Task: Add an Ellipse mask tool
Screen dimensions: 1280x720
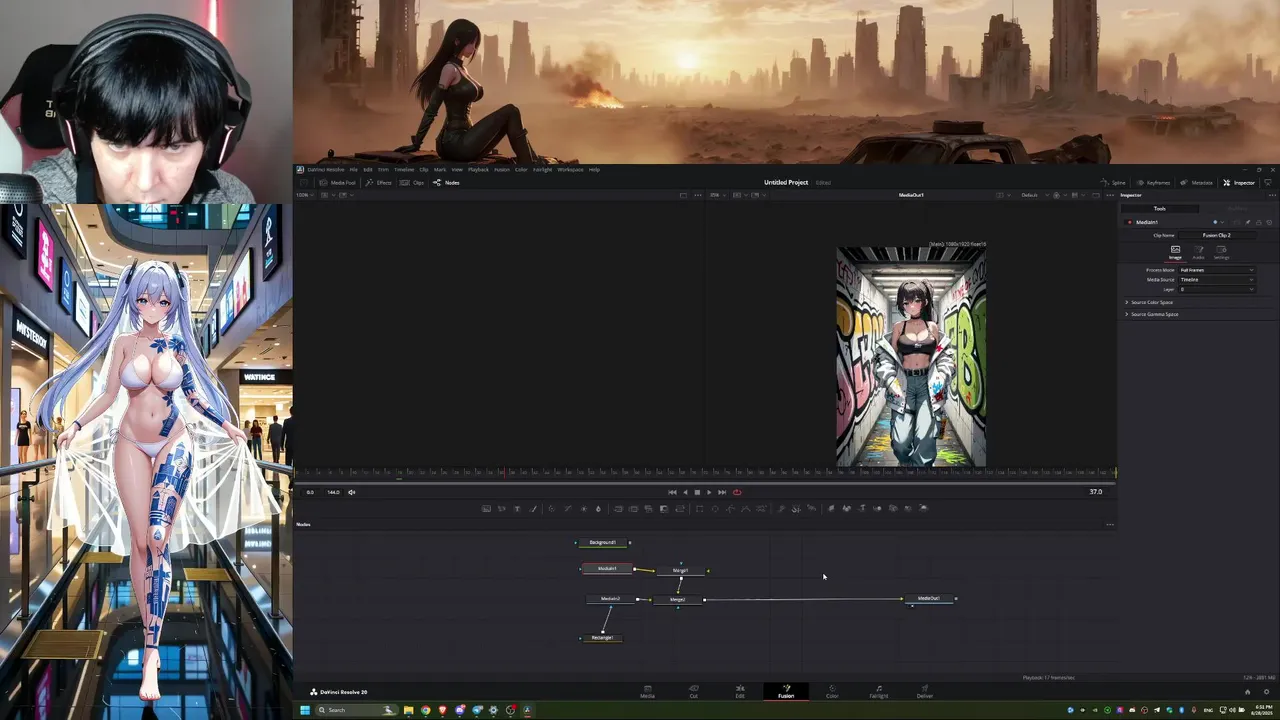Action: [715, 508]
